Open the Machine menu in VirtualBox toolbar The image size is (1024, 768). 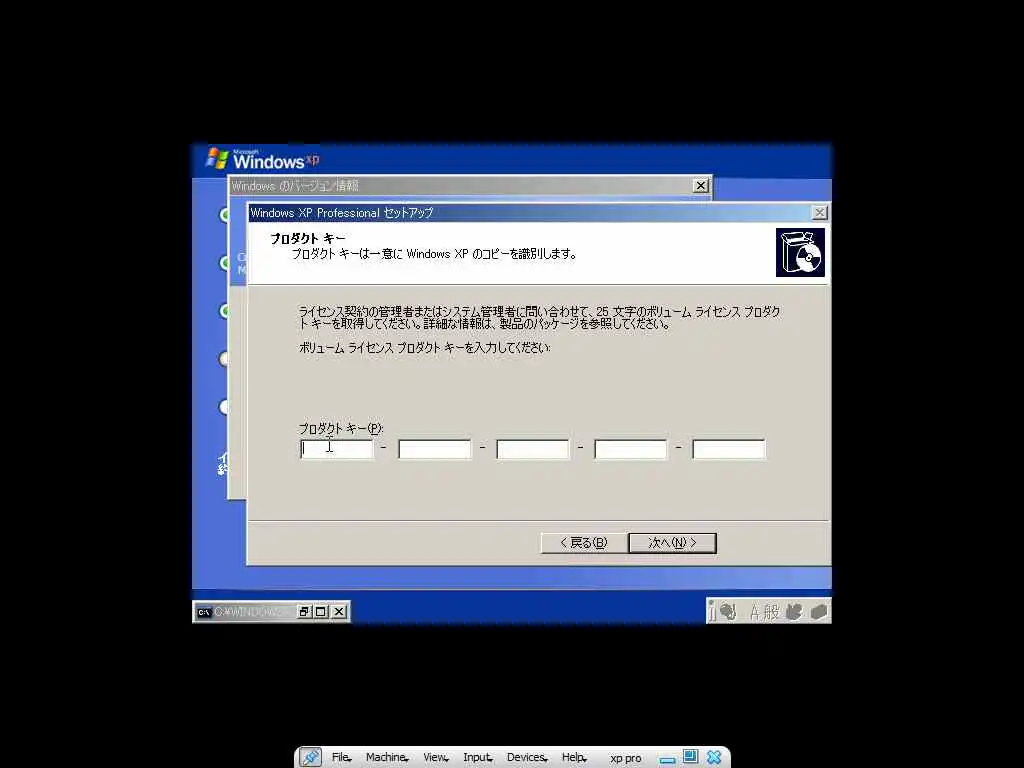coord(387,758)
